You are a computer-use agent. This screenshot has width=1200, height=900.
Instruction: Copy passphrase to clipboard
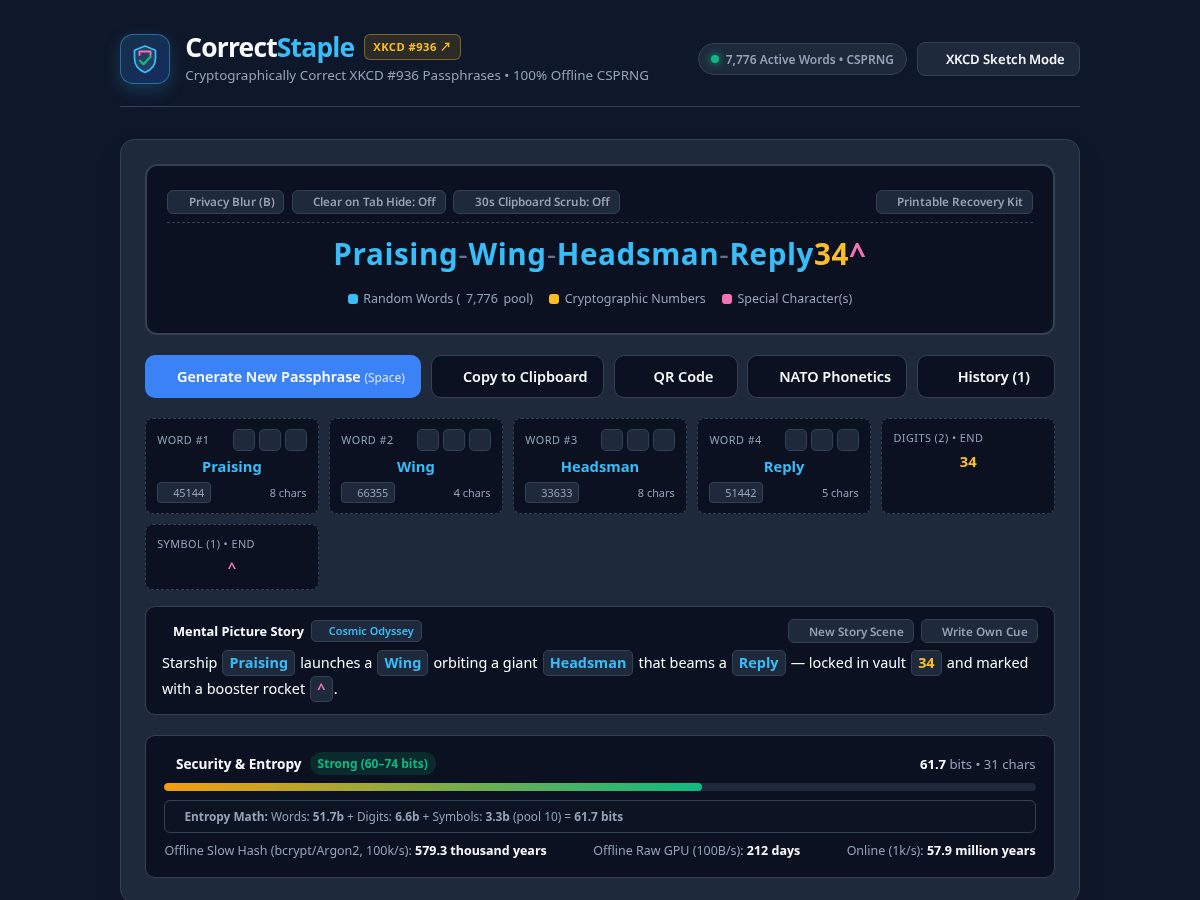pyautogui.click(x=517, y=377)
